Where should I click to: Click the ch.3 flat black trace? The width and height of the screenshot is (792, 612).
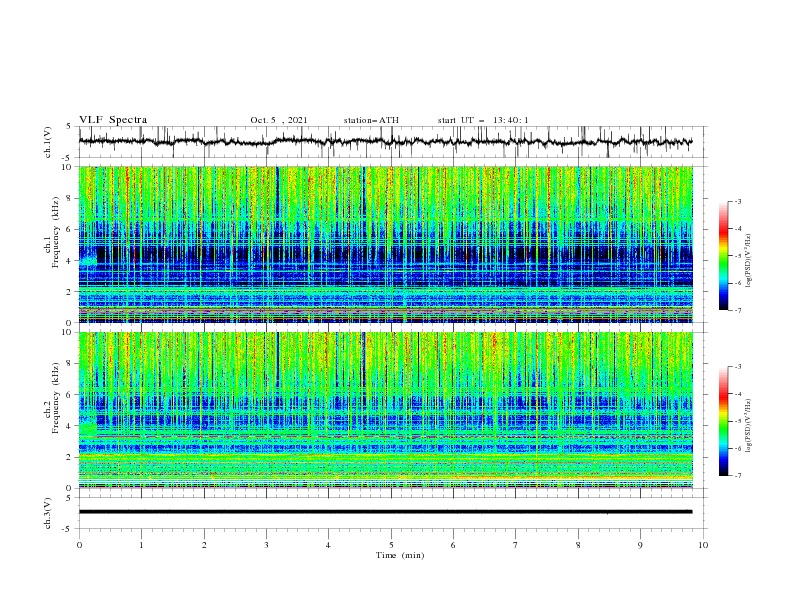point(385,512)
